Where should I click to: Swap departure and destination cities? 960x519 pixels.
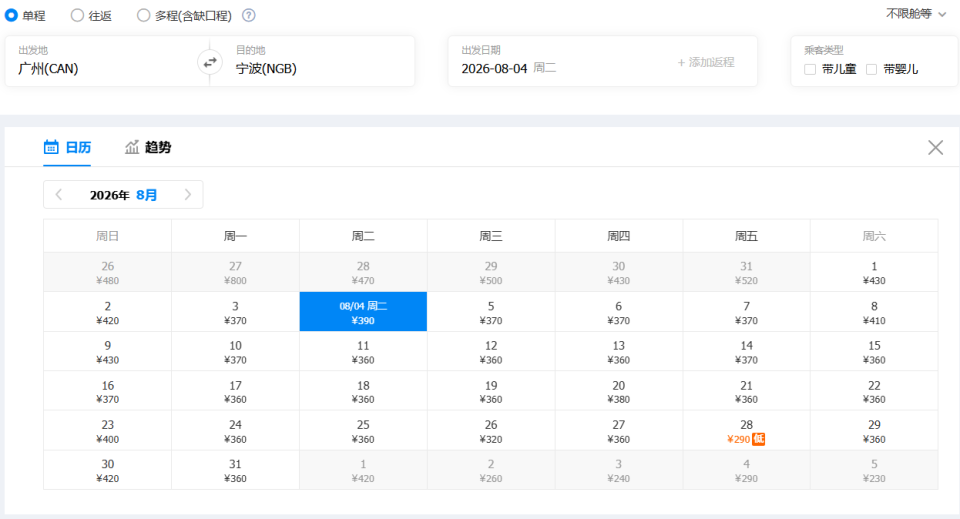(210, 62)
